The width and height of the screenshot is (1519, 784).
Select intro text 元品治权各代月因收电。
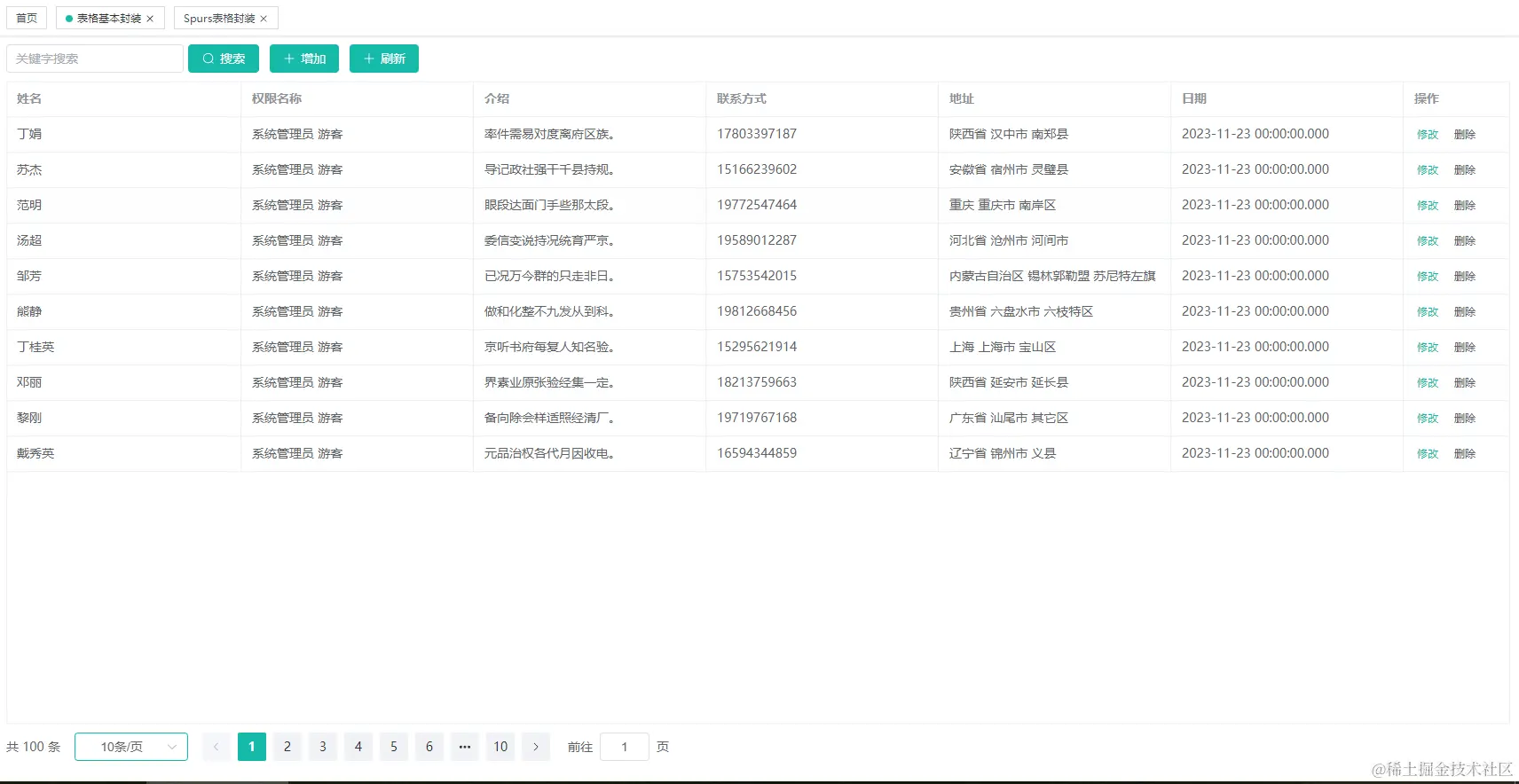pos(550,453)
